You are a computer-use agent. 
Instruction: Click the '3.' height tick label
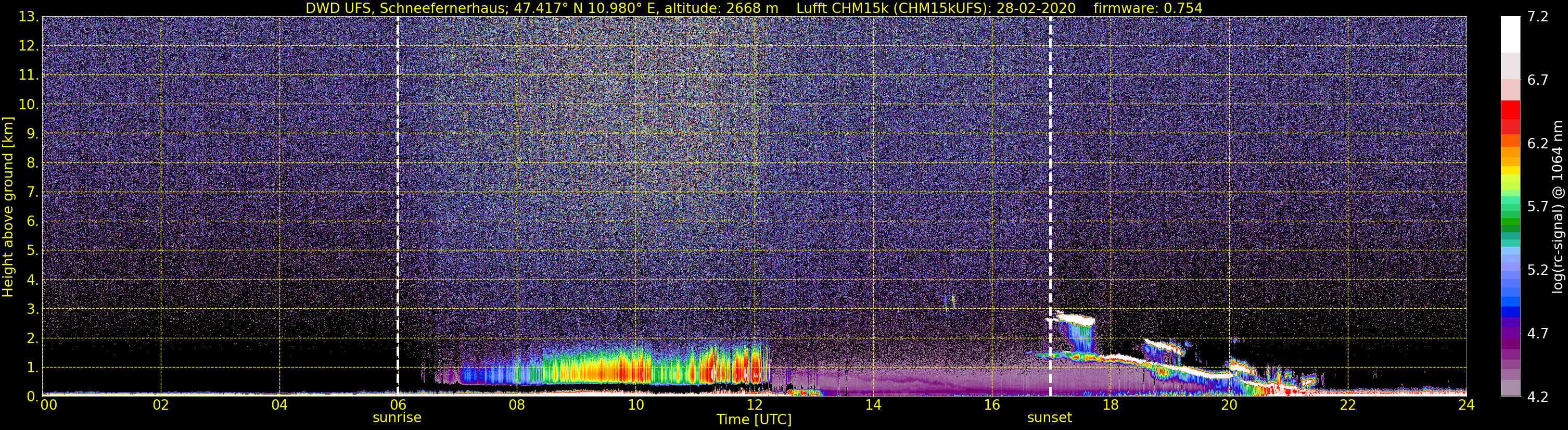click(x=32, y=309)
